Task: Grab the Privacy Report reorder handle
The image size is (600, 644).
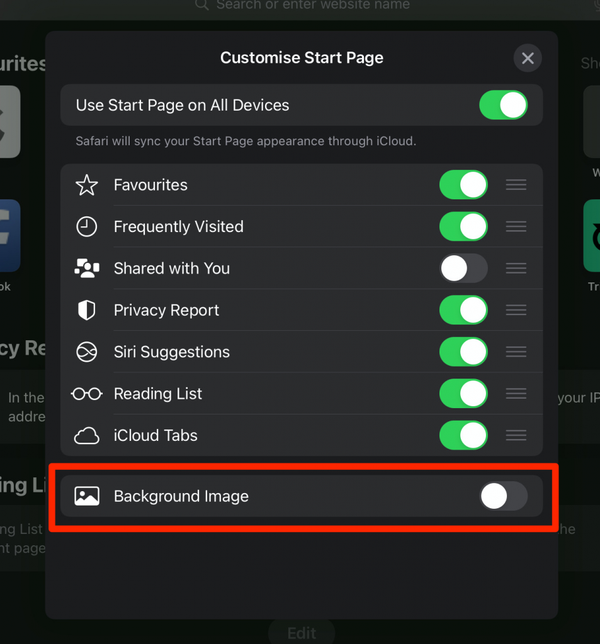Action: click(x=516, y=310)
